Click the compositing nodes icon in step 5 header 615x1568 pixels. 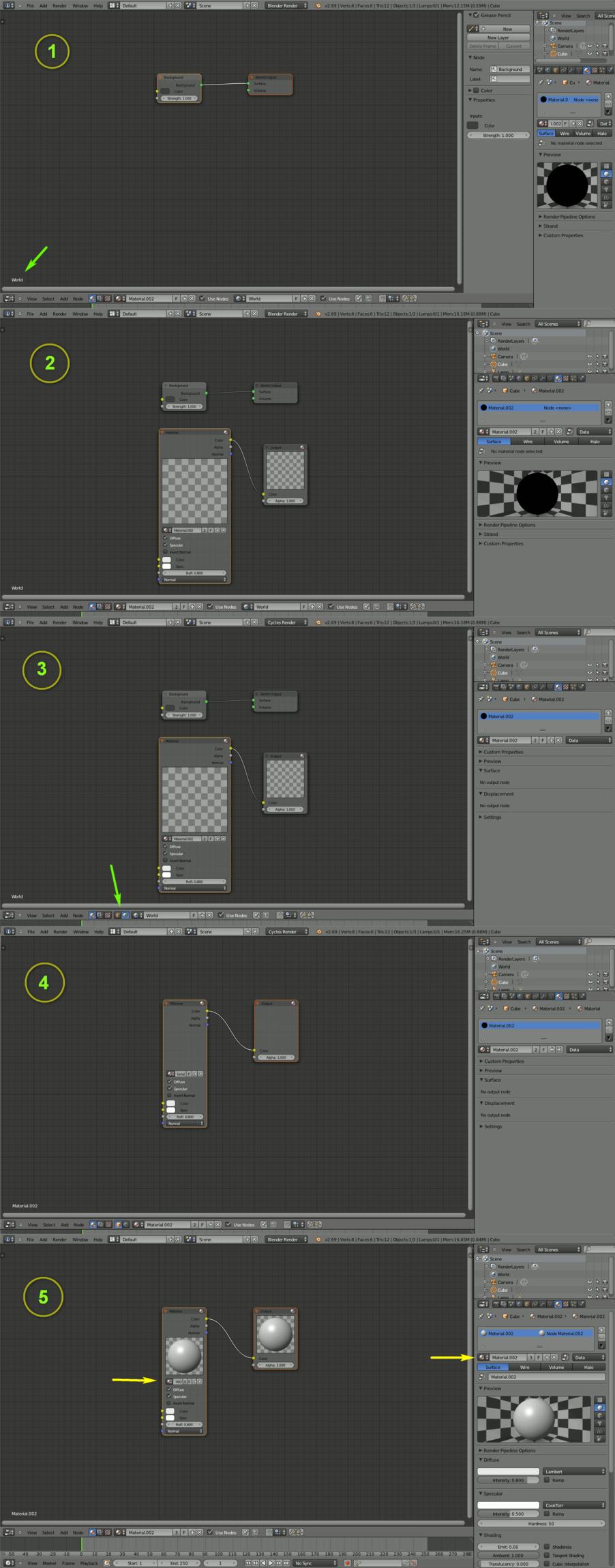(100, 1532)
